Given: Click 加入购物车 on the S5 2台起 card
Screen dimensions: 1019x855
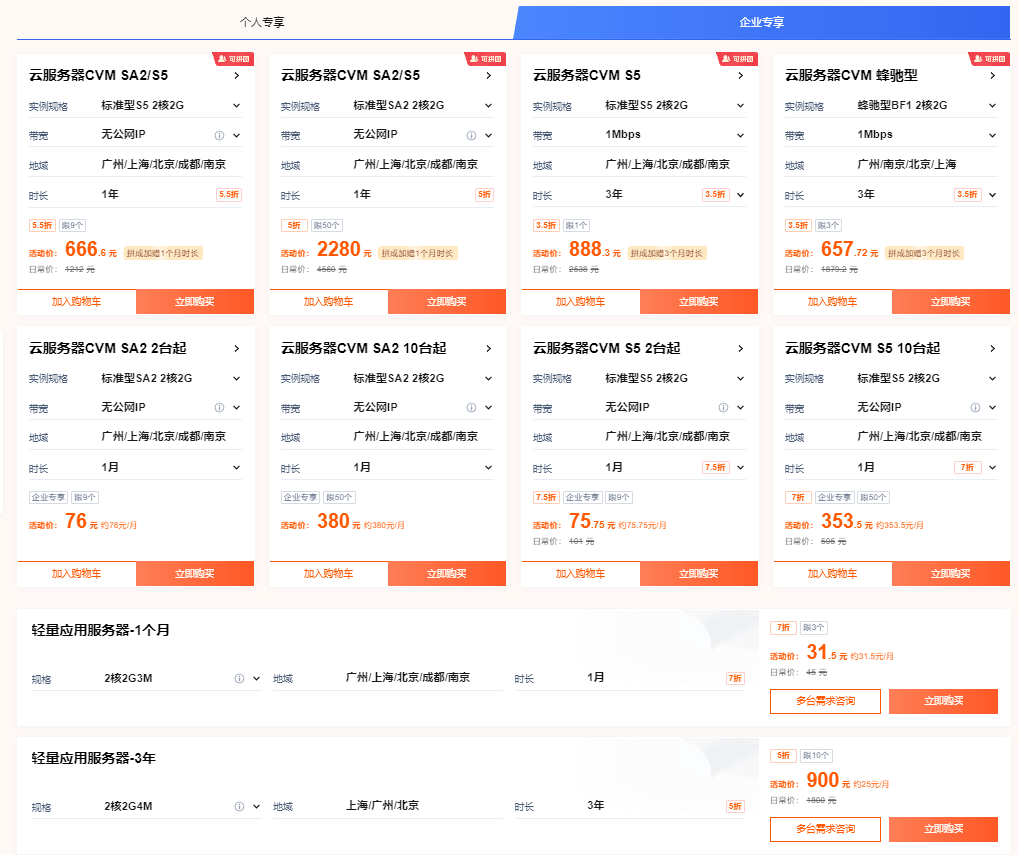Looking at the screenshot, I should coord(580,574).
